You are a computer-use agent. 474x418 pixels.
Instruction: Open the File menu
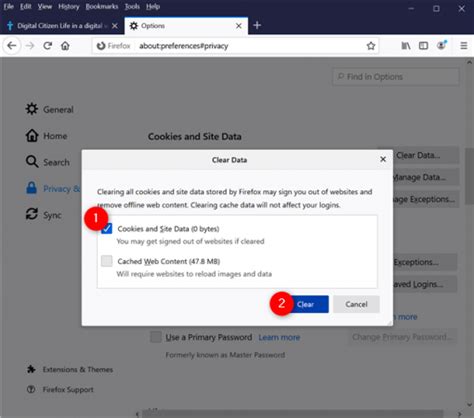(x=9, y=6)
